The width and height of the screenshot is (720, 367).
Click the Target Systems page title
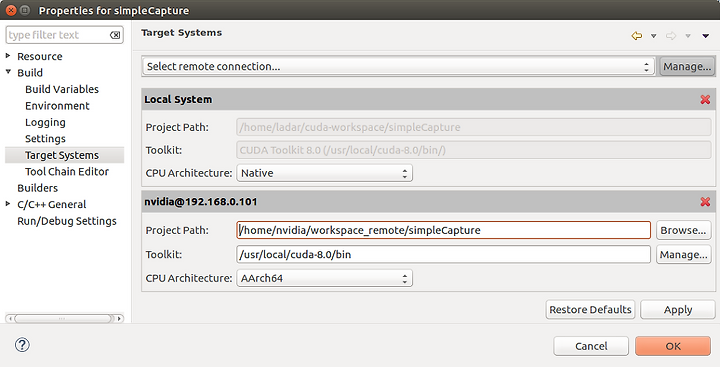click(181, 33)
